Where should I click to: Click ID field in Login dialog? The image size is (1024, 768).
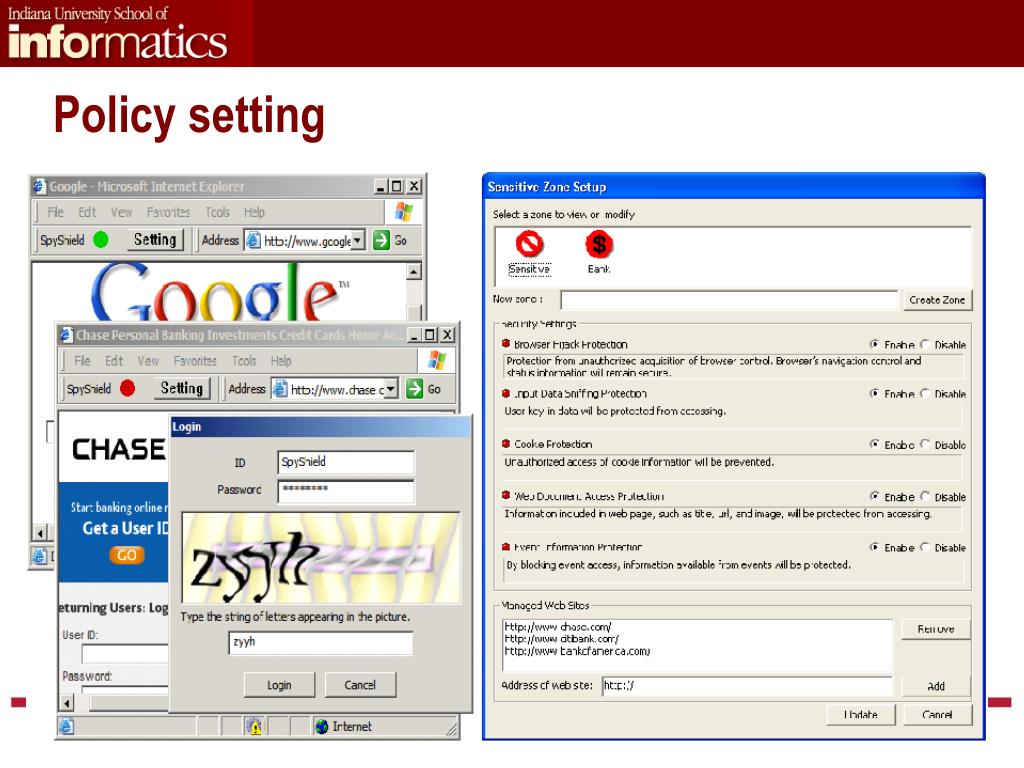click(345, 462)
